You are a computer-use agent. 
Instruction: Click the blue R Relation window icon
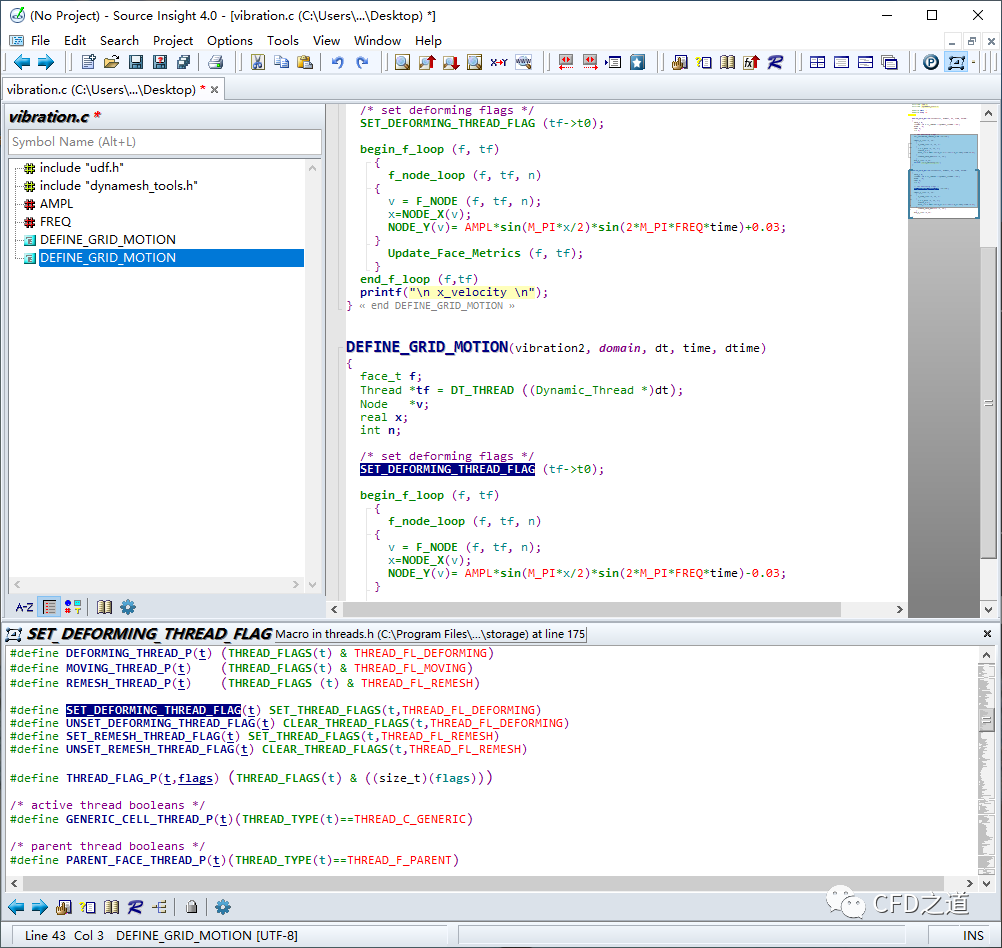tap(775, 62)
